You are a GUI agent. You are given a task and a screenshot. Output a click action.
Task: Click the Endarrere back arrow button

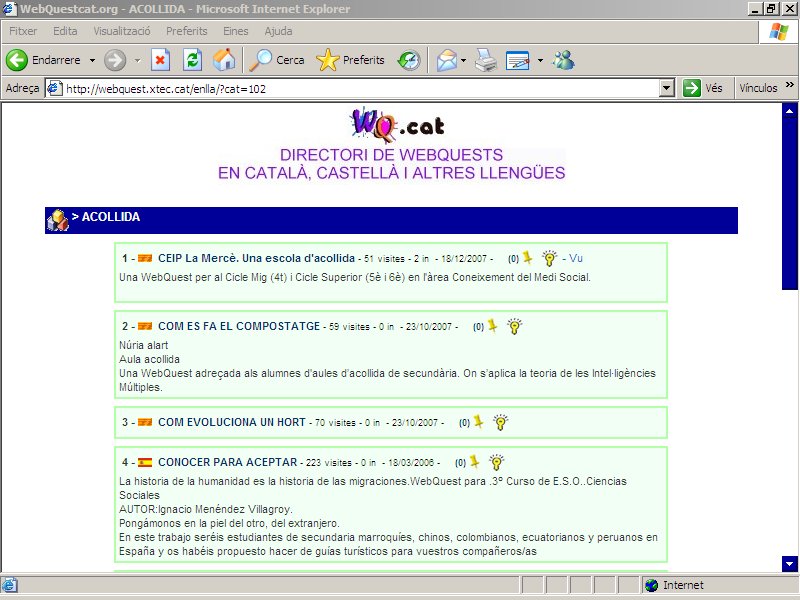(43, 60)
